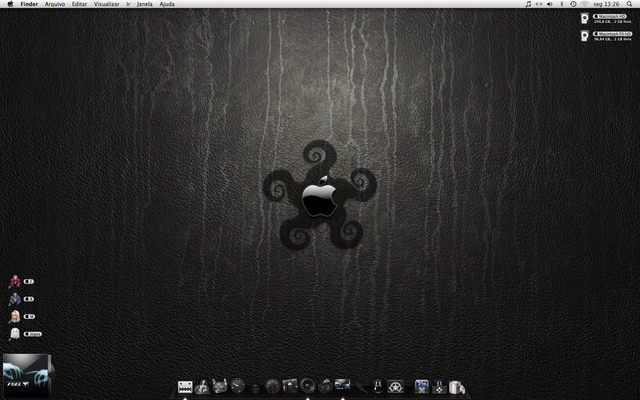Open the Finder menu

click(29, 4)
